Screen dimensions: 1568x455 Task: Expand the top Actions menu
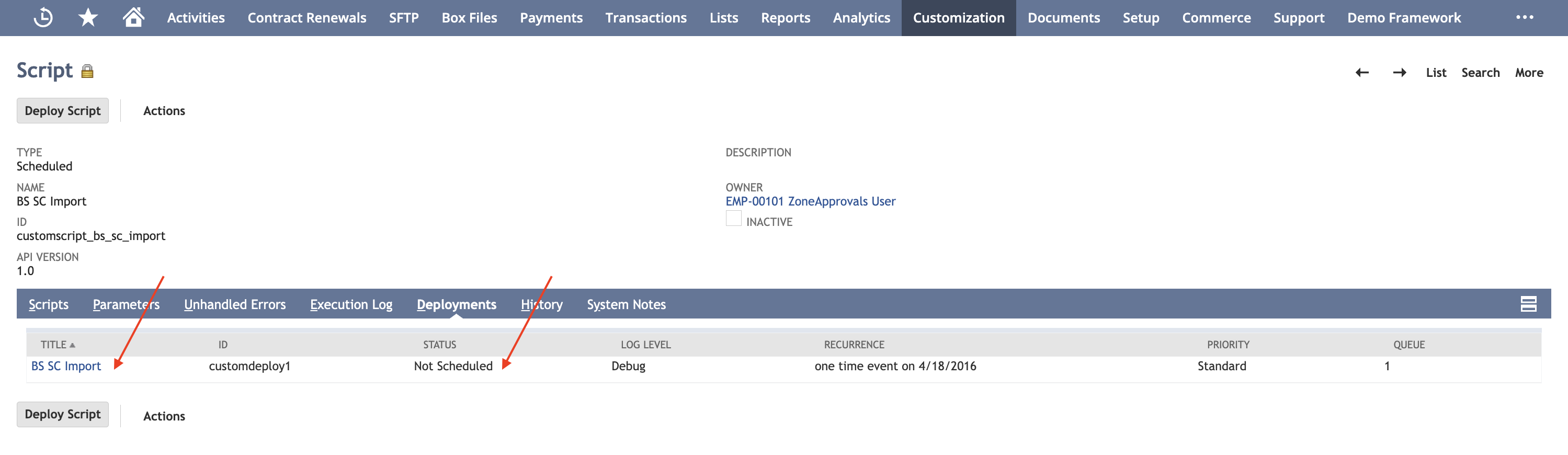(164, 111)
